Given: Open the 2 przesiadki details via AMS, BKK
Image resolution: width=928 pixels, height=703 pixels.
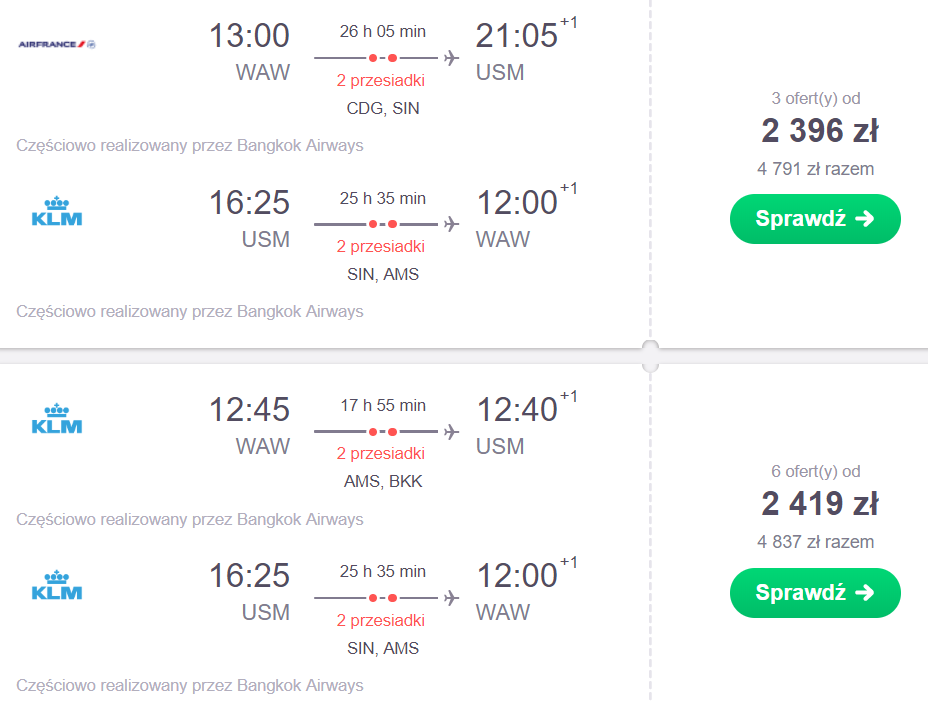Looking at the screenshot, I should click(381, 454).
